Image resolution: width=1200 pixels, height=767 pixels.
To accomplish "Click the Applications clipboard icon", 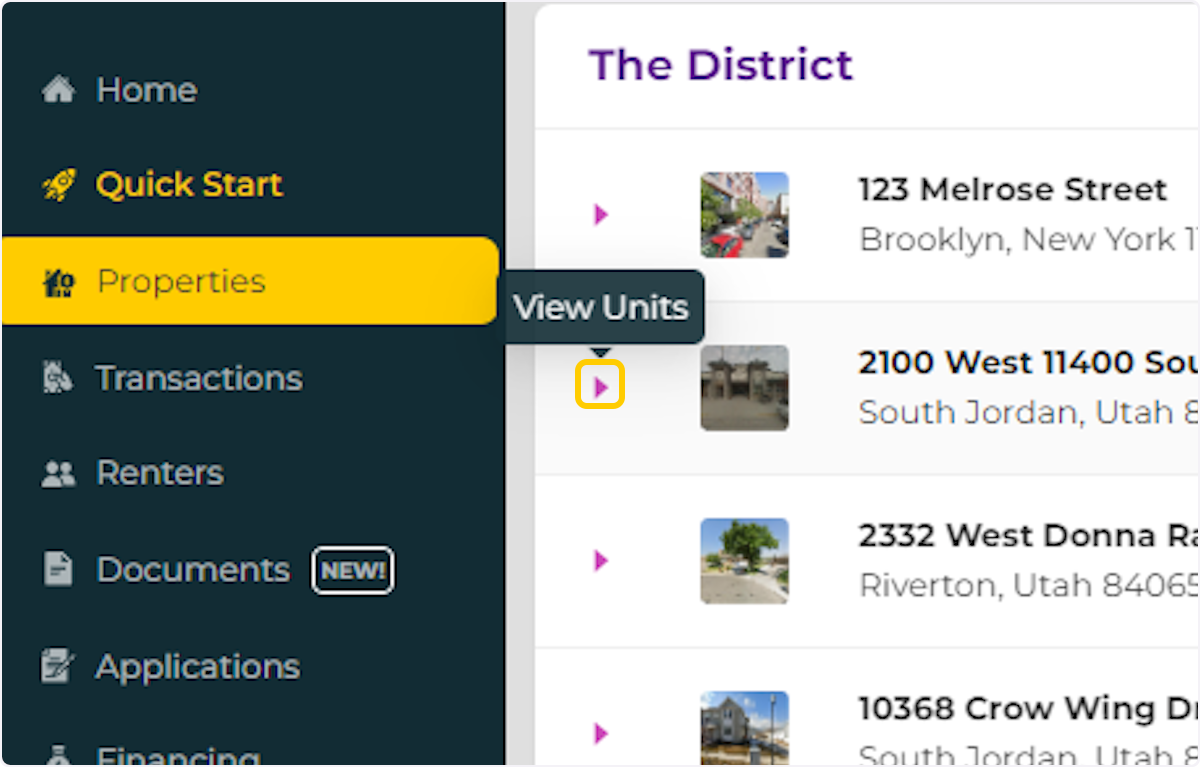I will point(57,665).
